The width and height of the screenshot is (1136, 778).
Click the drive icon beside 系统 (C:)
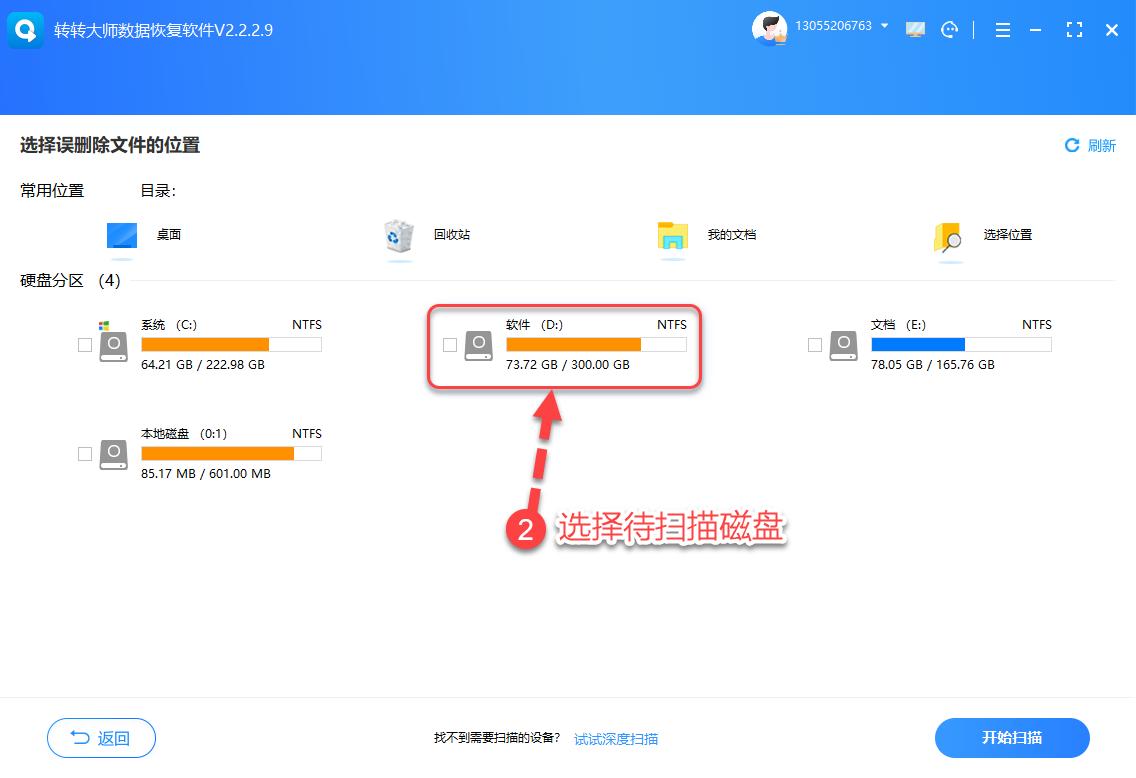coord(113,344)
